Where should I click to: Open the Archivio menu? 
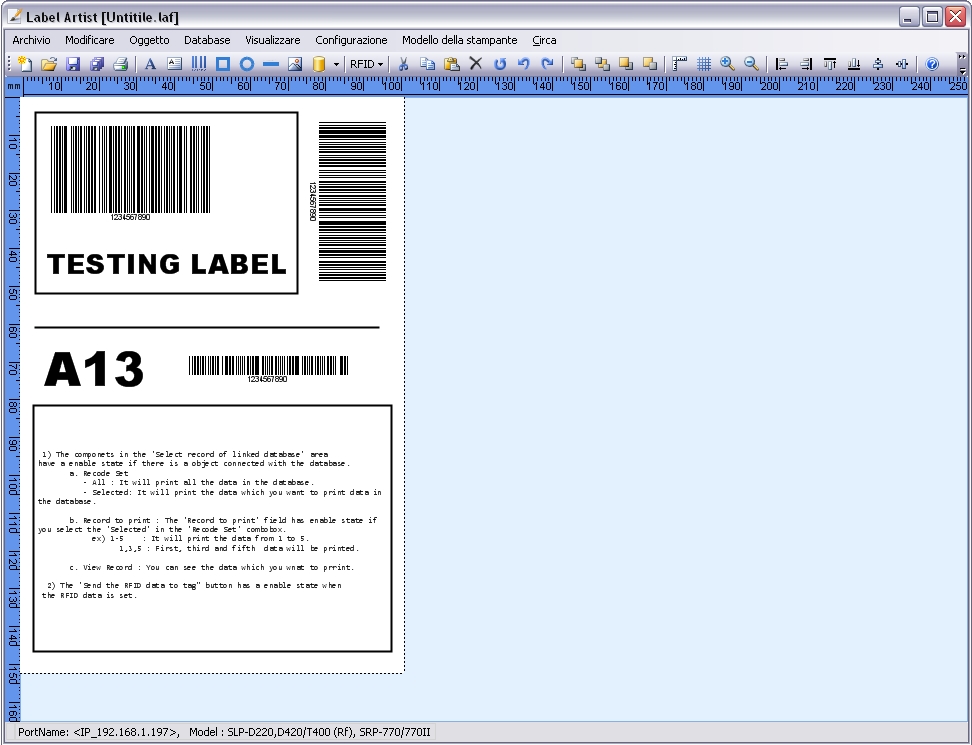pos(31,40)
